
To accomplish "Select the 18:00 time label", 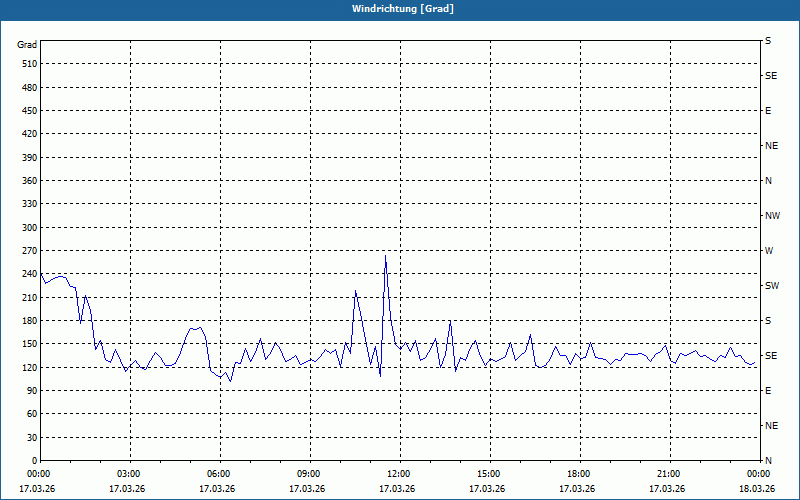I will (x=579, y=474).
